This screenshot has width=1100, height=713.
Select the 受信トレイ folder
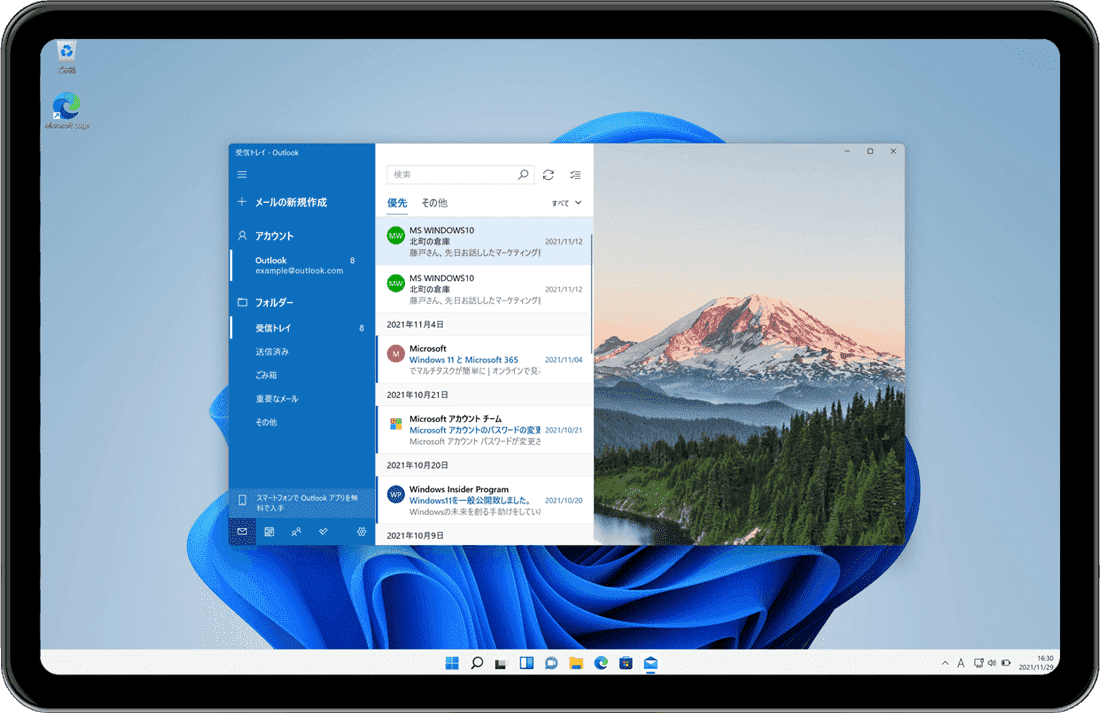[x=302, y=328]
